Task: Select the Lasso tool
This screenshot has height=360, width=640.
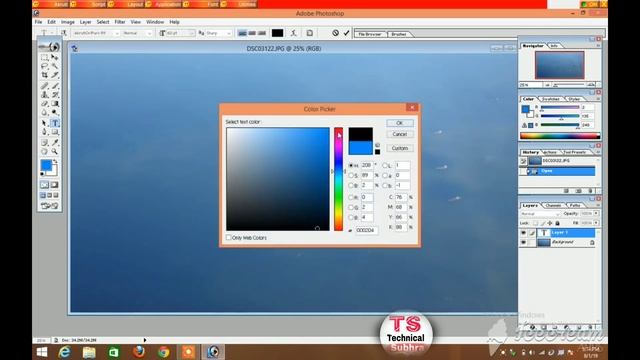Action: click(x=44, y=66)
